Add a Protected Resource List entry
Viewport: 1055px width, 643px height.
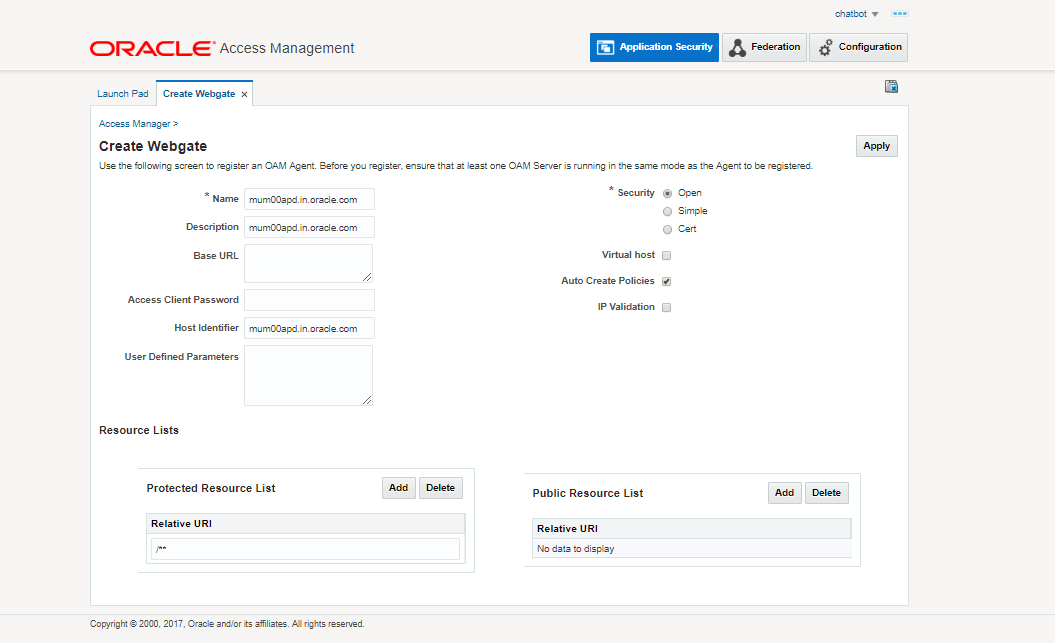click(398, 488)
